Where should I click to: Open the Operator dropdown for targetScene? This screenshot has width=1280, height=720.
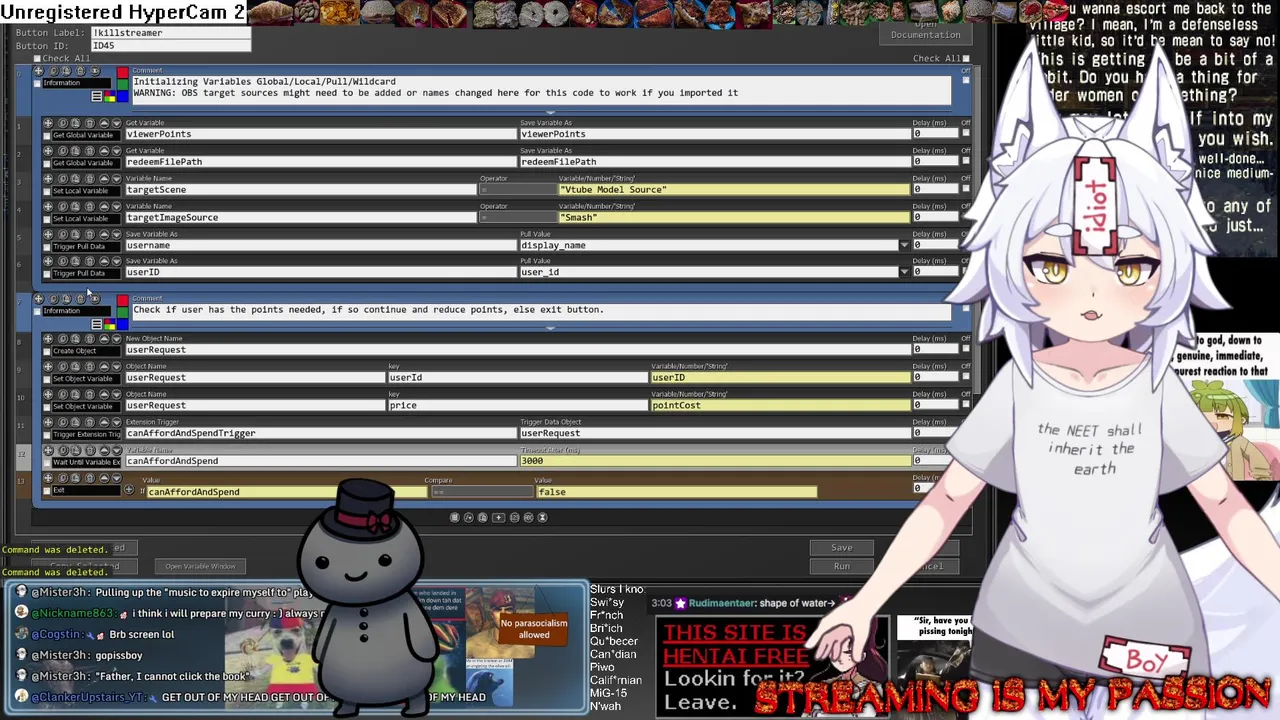(x=517, y=189)
